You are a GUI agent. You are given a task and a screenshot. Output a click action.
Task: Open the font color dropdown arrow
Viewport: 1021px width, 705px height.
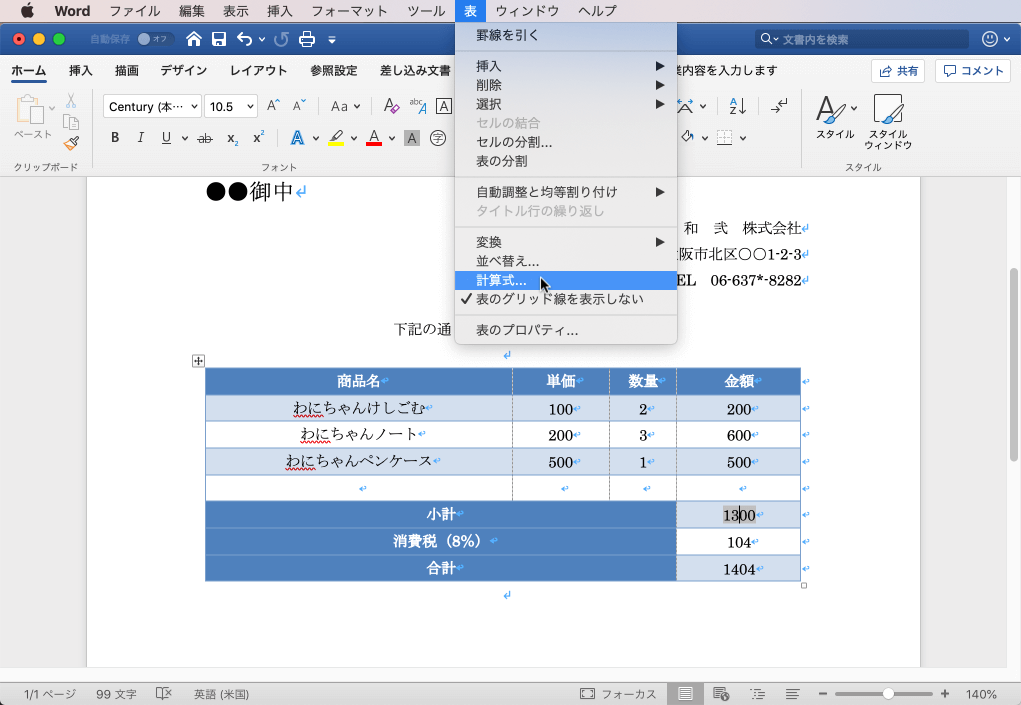(392, 138)
